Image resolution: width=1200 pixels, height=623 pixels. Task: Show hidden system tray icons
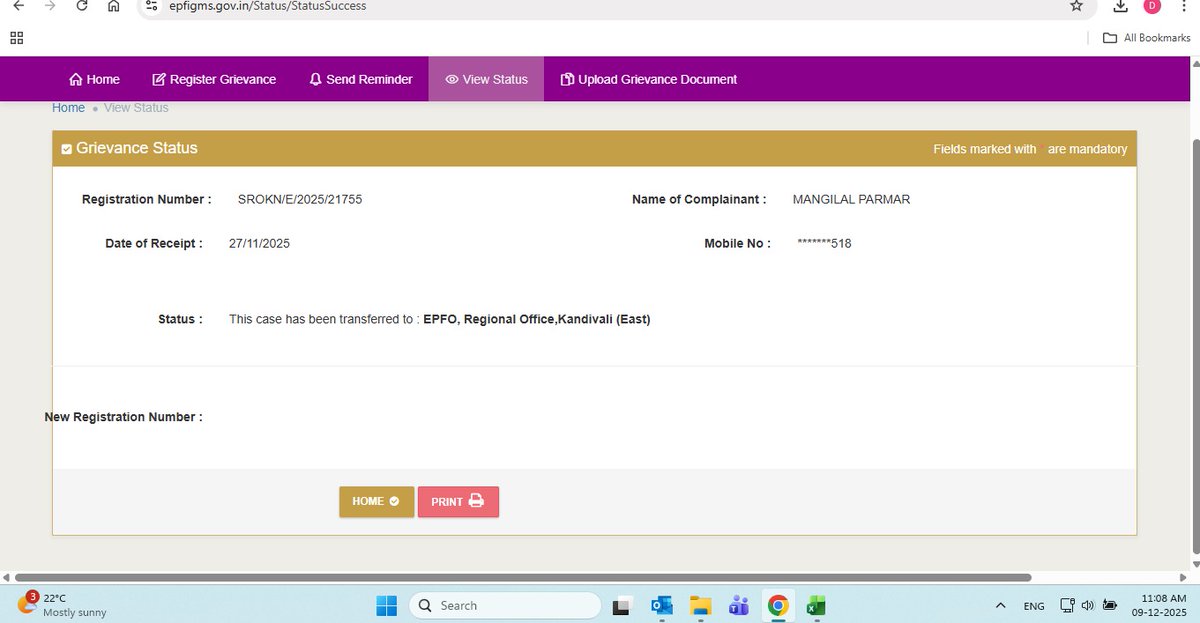point(1000,605)
